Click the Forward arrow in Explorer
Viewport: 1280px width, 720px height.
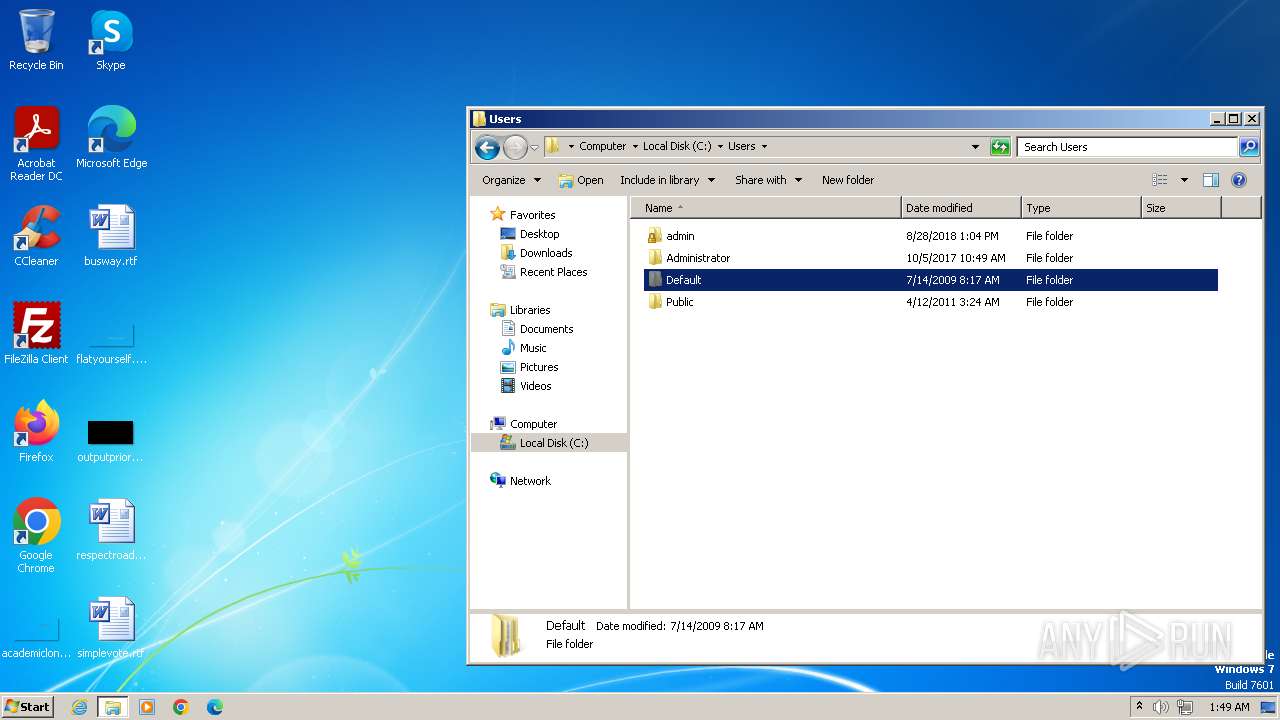click(515, 147)
